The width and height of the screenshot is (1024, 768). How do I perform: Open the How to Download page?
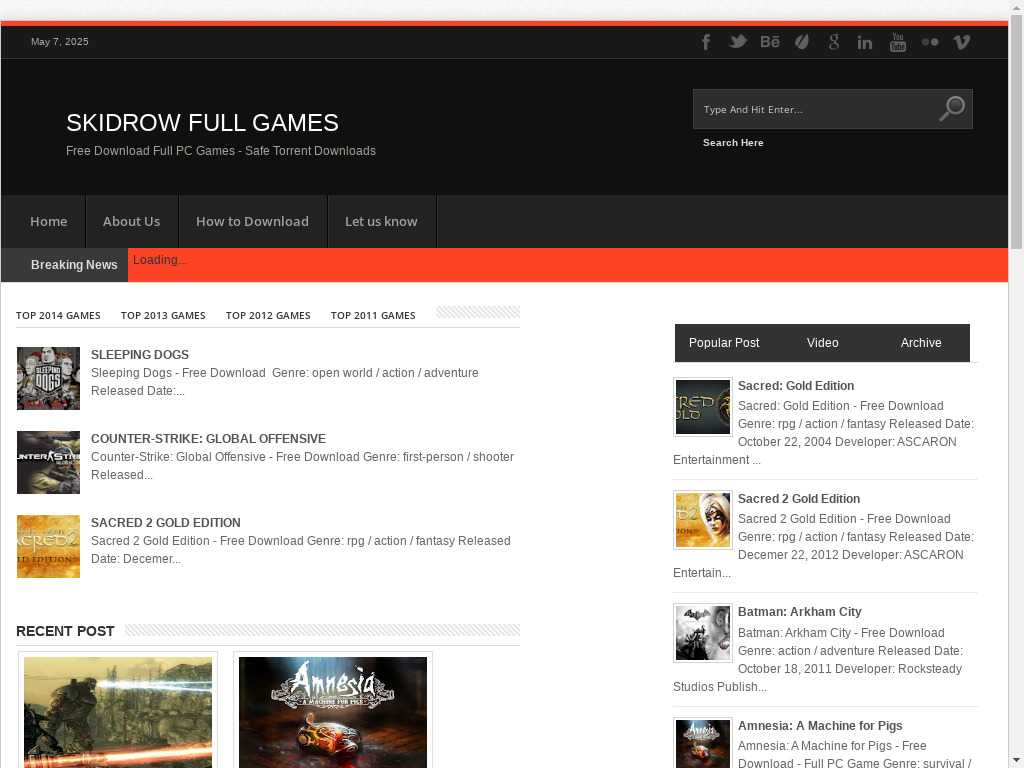pos(252,221)
